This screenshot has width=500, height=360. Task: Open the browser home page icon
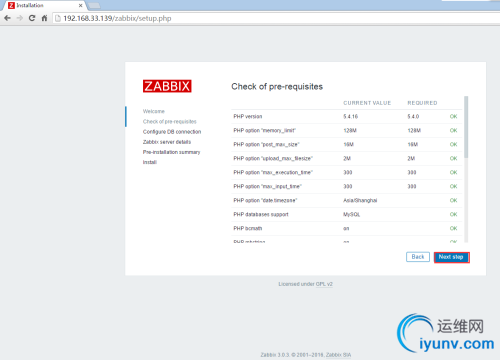click(x=44, y=18)
